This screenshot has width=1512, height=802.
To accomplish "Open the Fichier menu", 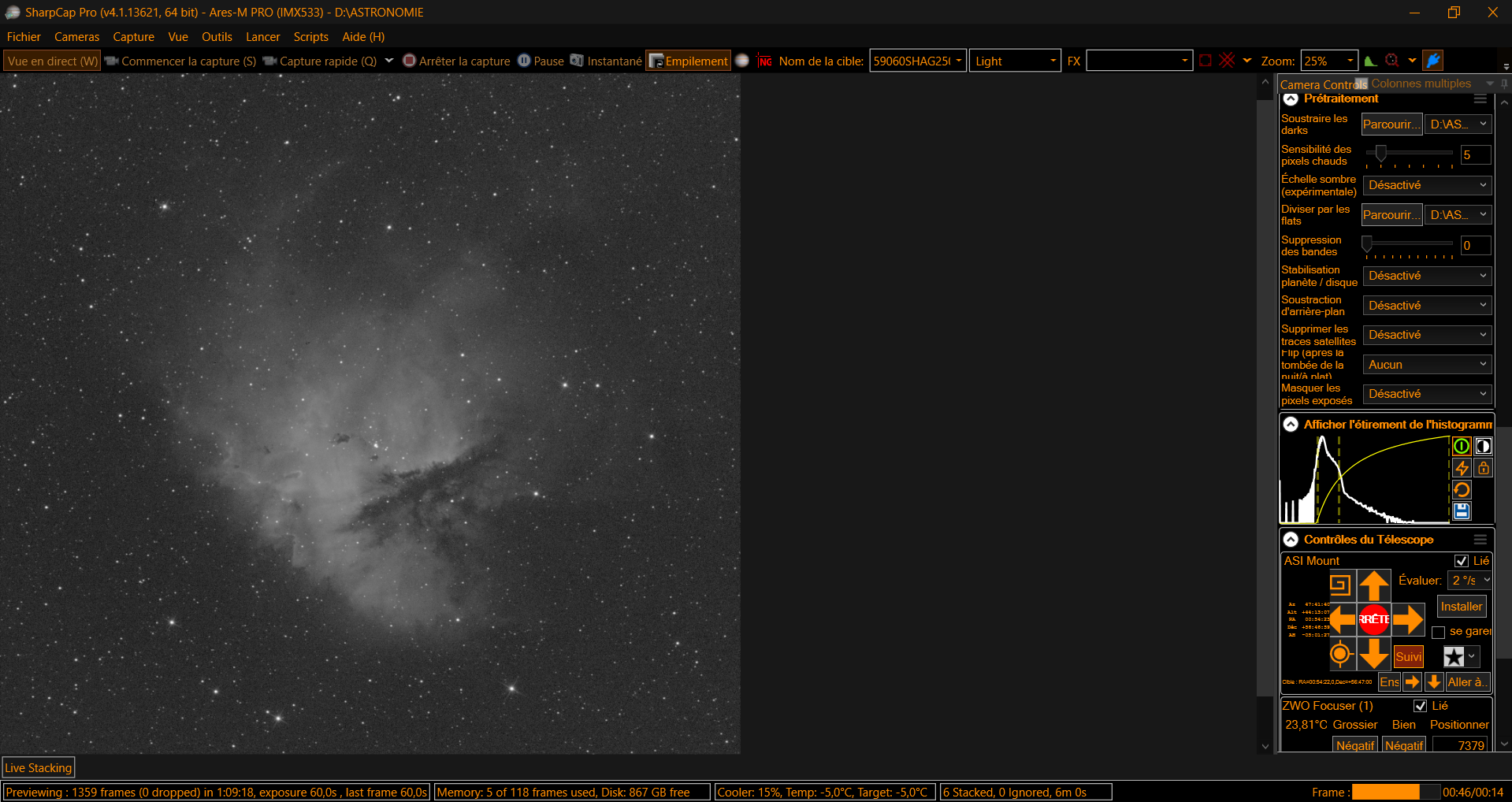I will pyautogui.click(x=24, y=37).
